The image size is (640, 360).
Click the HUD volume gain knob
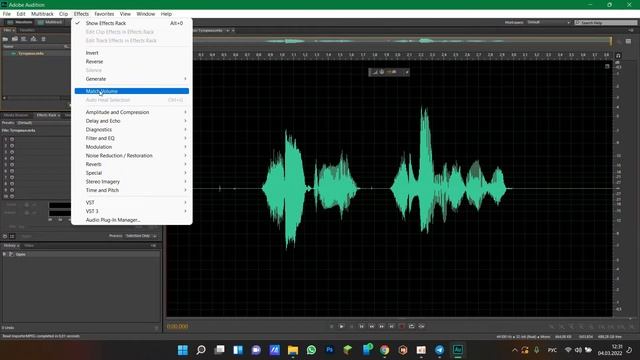(382, 72)
